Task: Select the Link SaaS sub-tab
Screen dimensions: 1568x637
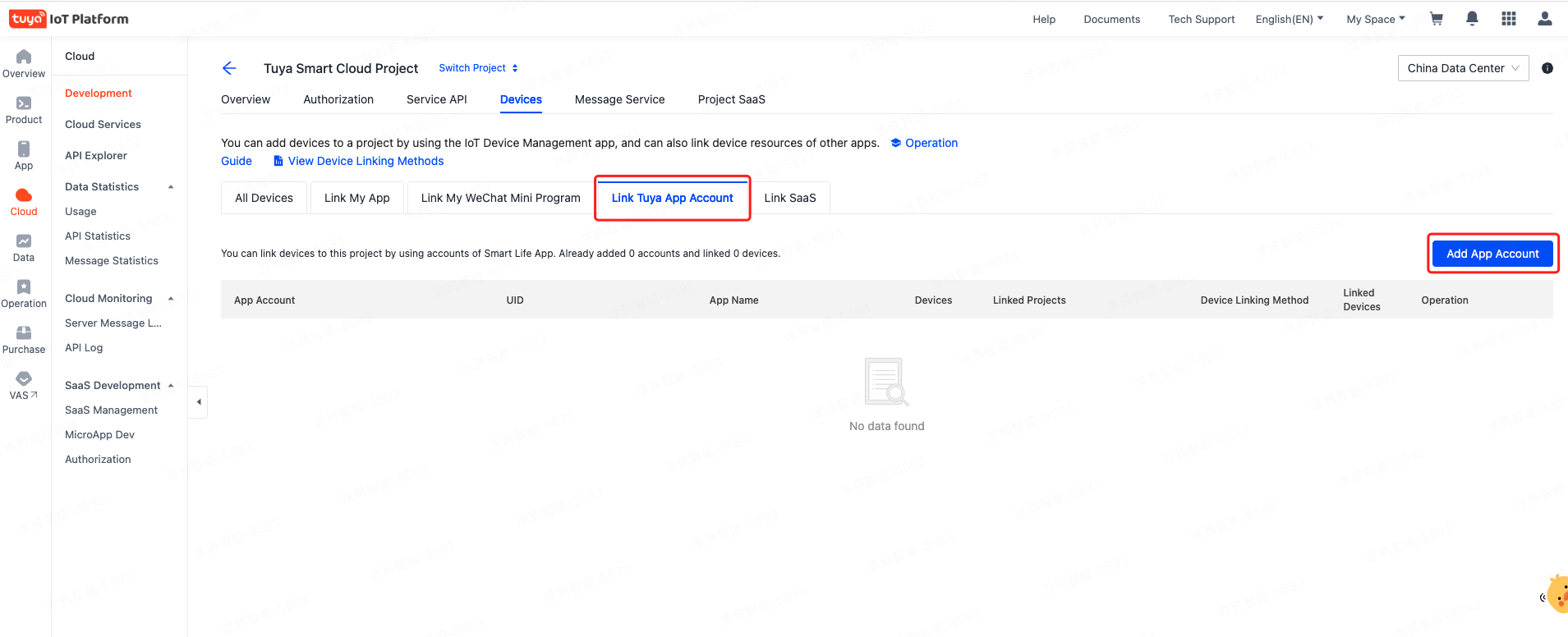Action: pyautogui.click(x=790, y=198)
